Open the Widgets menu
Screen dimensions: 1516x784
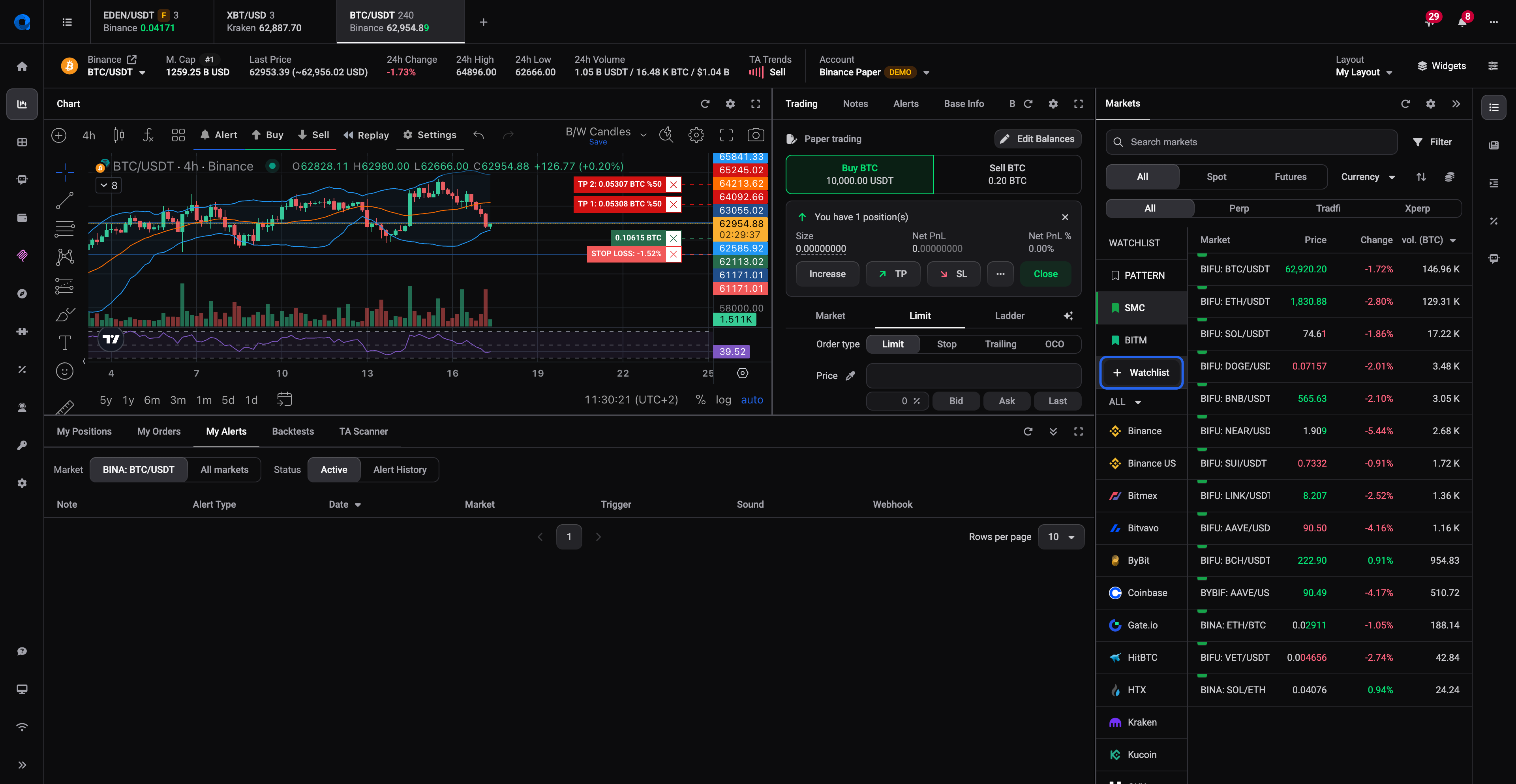pos(1441,66)
